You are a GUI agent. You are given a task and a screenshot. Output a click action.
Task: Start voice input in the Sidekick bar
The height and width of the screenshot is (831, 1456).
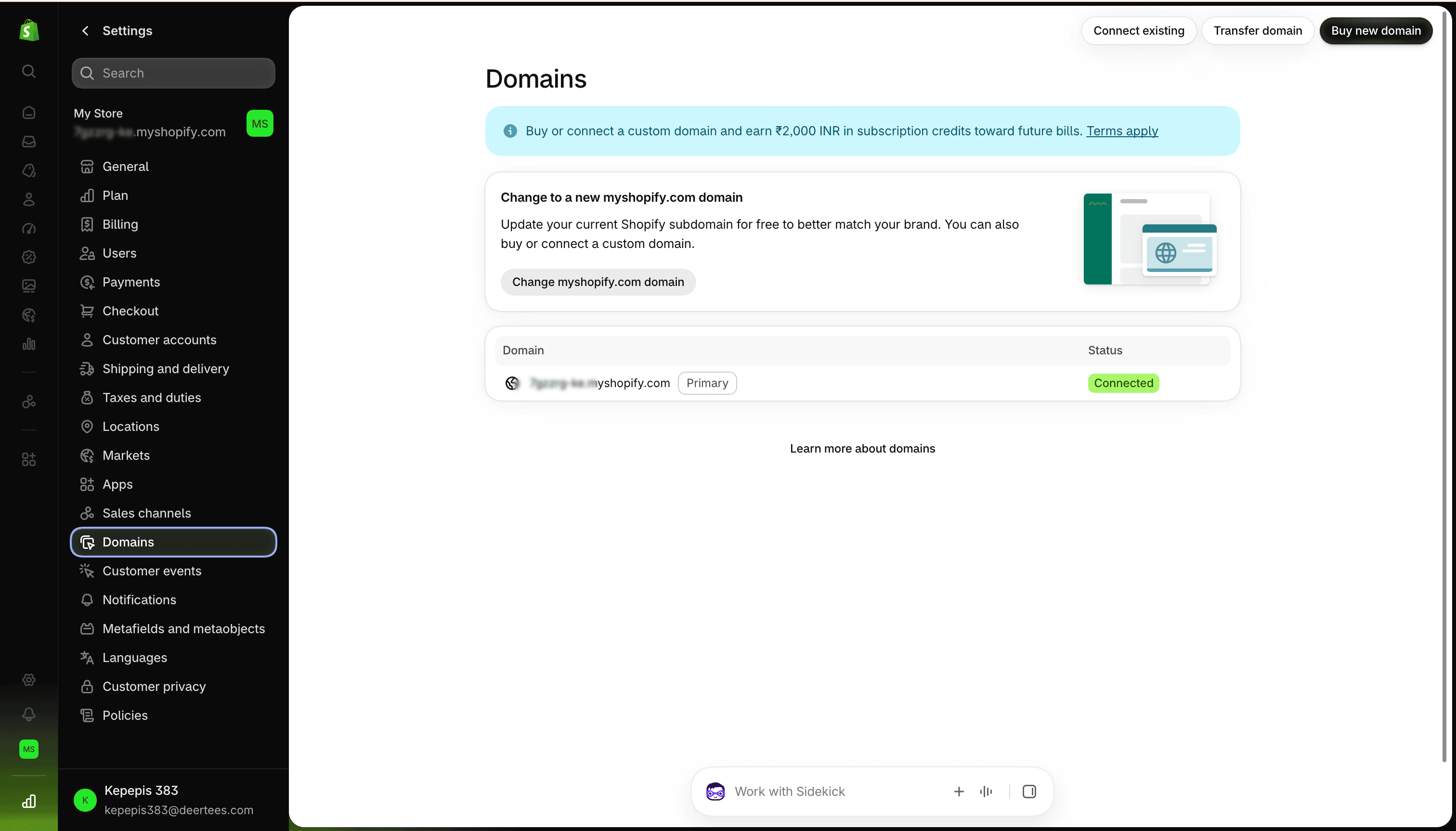986,792
